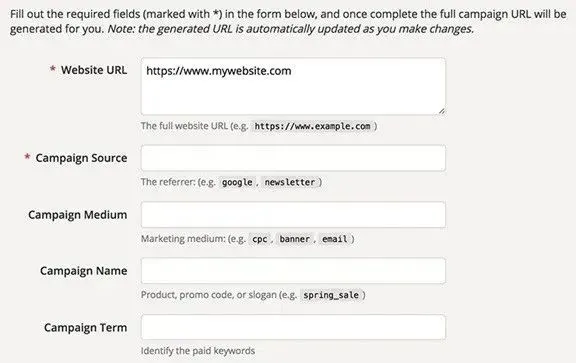Click the red asterisk beside Campaign Source
The image size is (576, 363).
(27, 157)
